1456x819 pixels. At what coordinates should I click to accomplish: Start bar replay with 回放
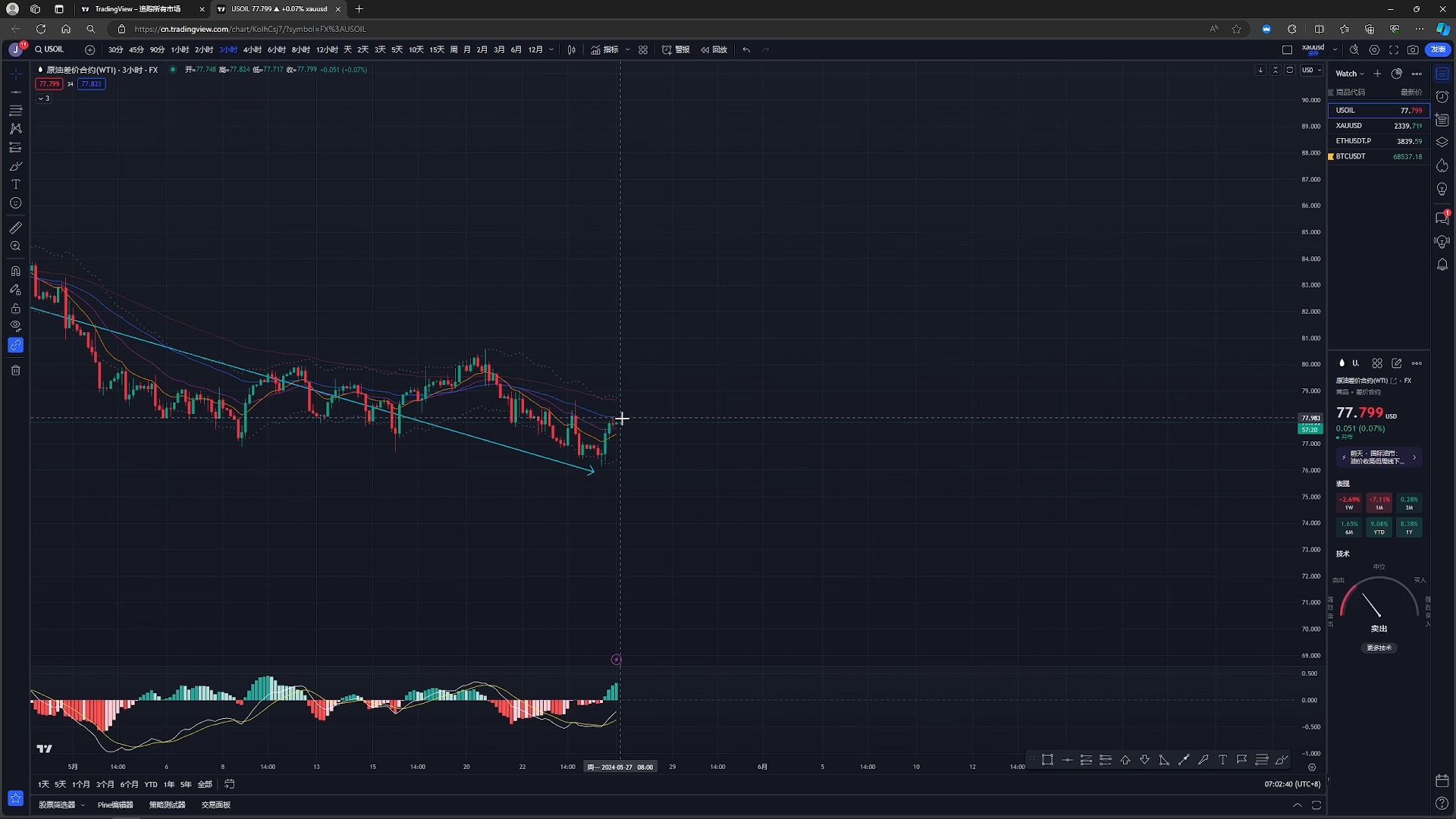click(714, 50)
